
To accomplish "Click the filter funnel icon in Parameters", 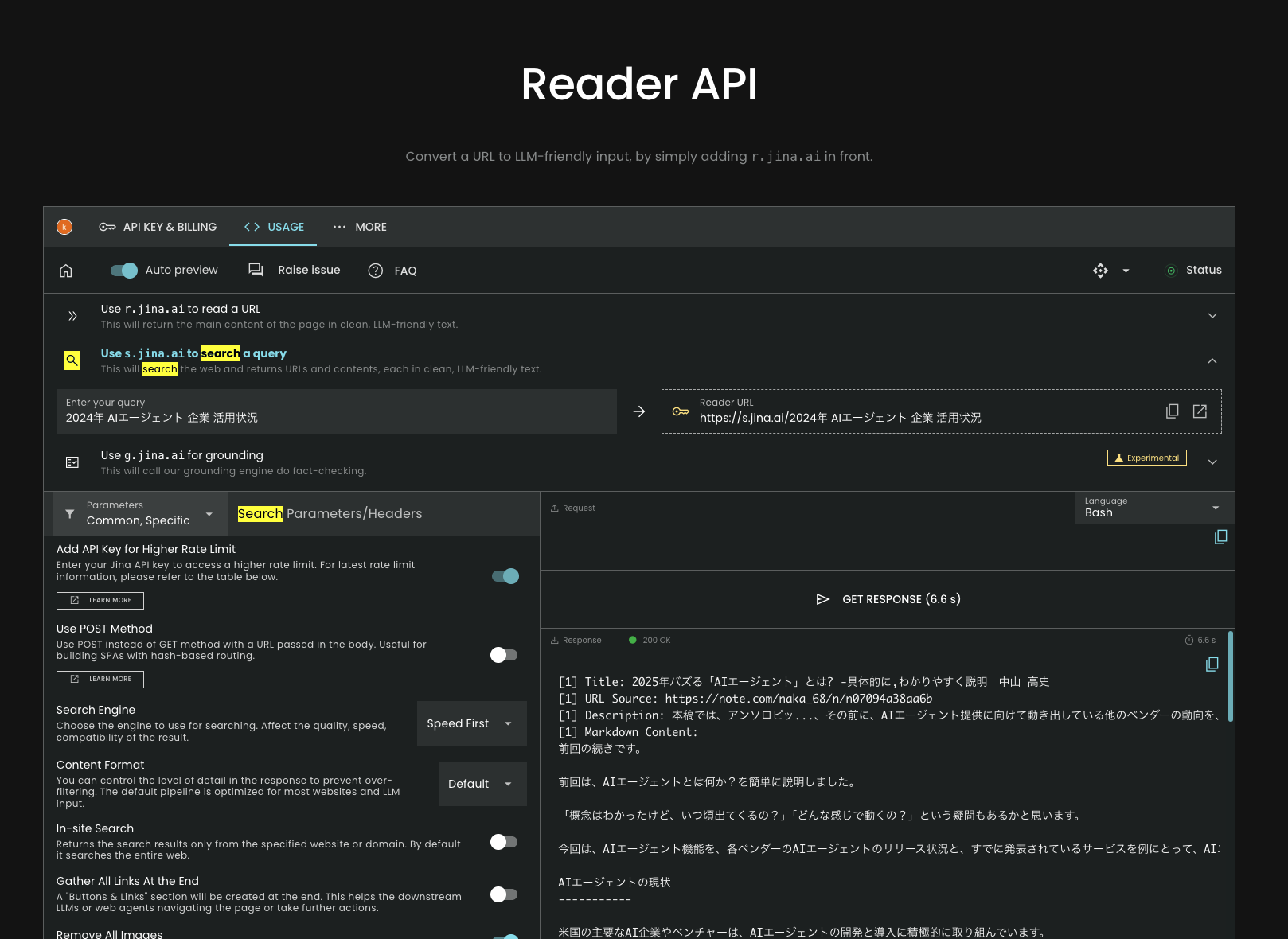I will click(x=70, y=514).
